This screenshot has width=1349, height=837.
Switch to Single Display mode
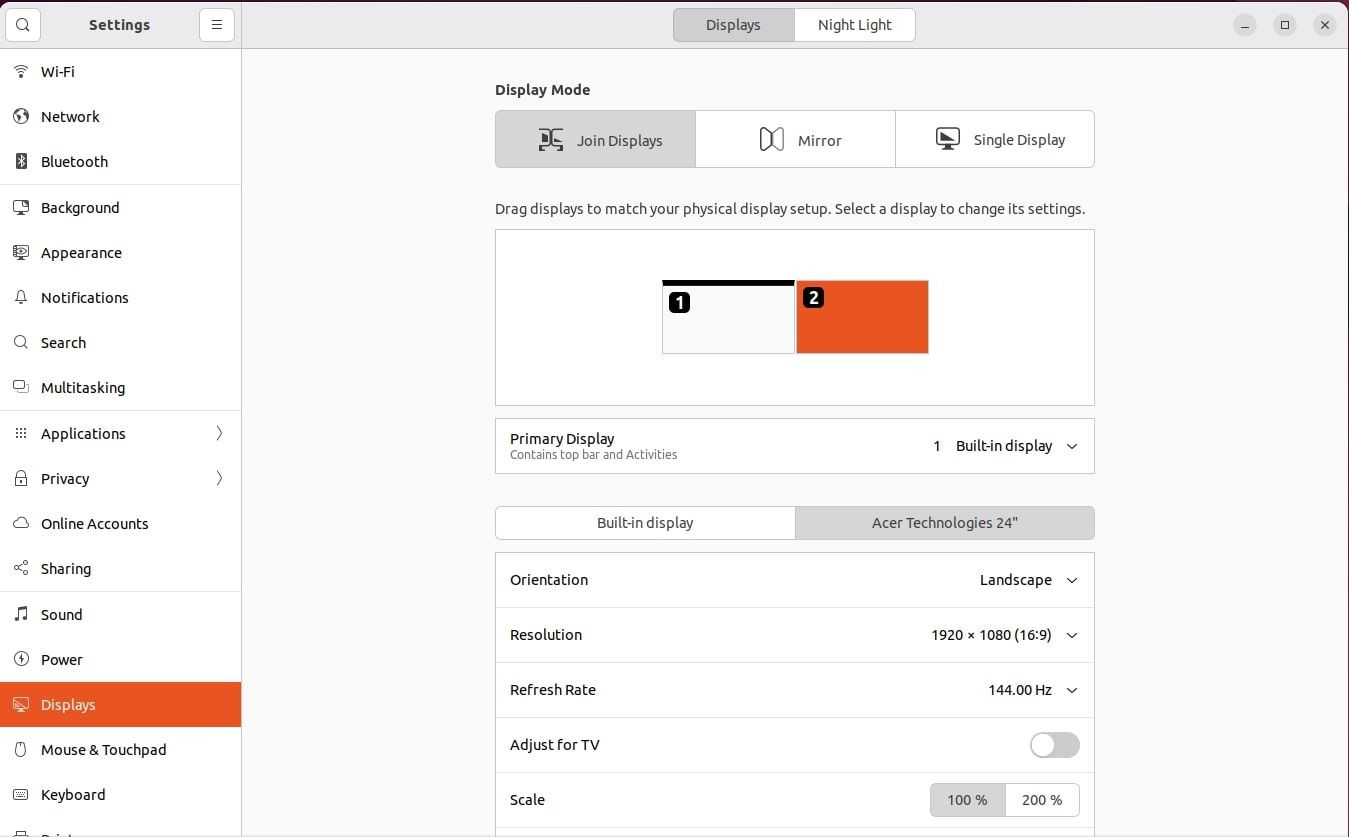(x=995, y=139)
